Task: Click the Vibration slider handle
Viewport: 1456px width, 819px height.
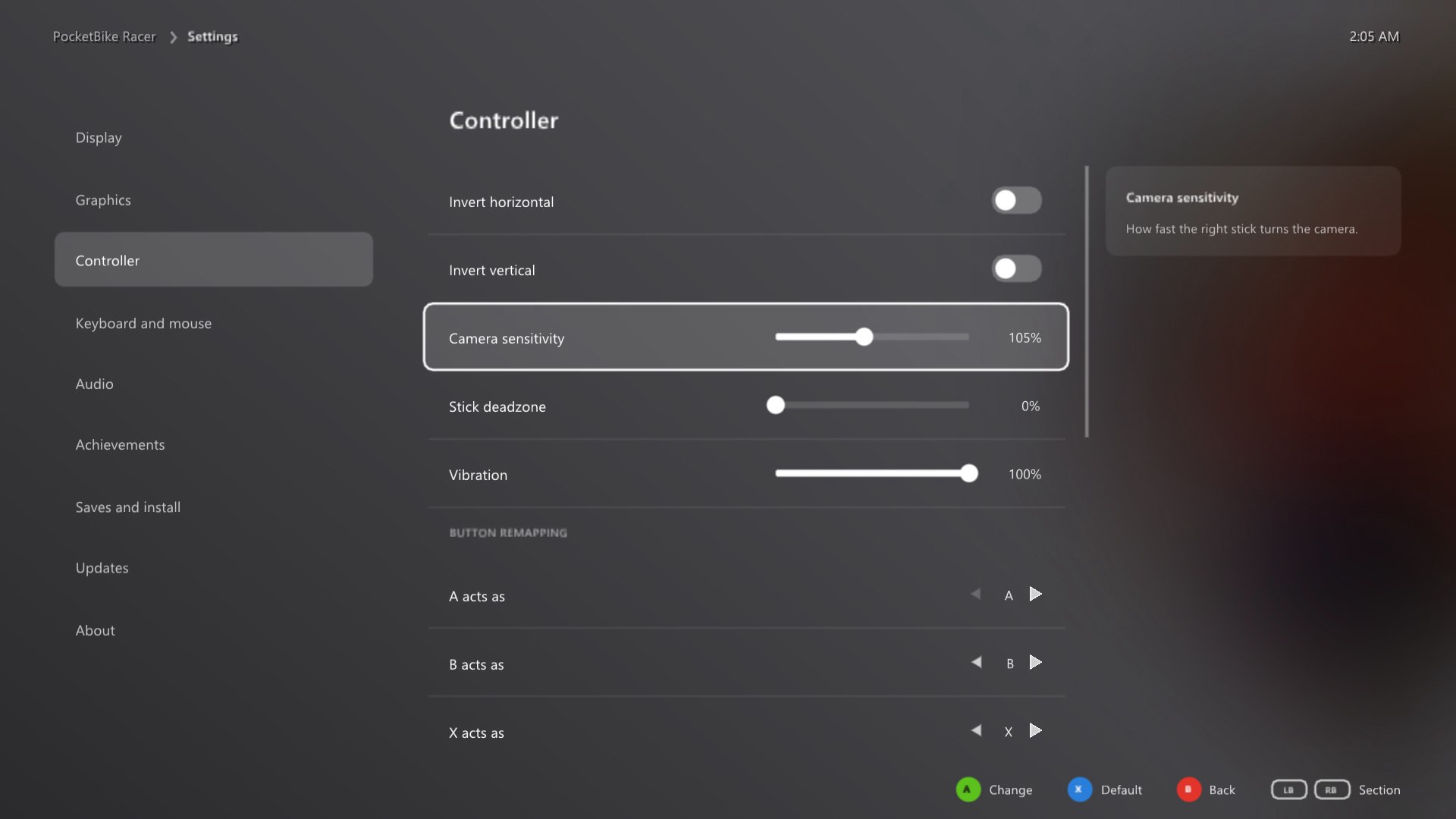Action: pos(968,473)
